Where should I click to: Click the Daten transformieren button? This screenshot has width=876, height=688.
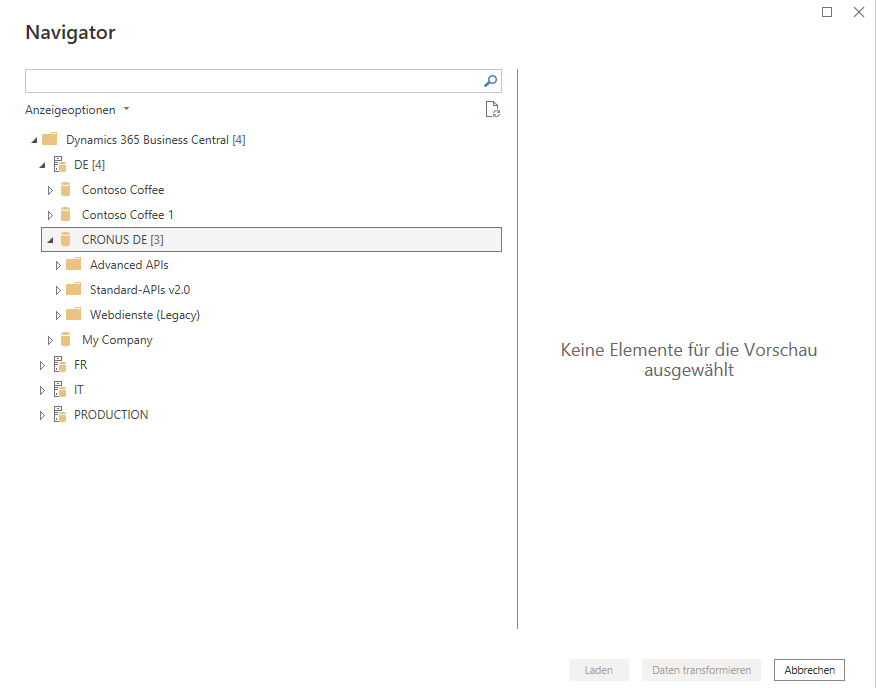(x=701, y=670)
